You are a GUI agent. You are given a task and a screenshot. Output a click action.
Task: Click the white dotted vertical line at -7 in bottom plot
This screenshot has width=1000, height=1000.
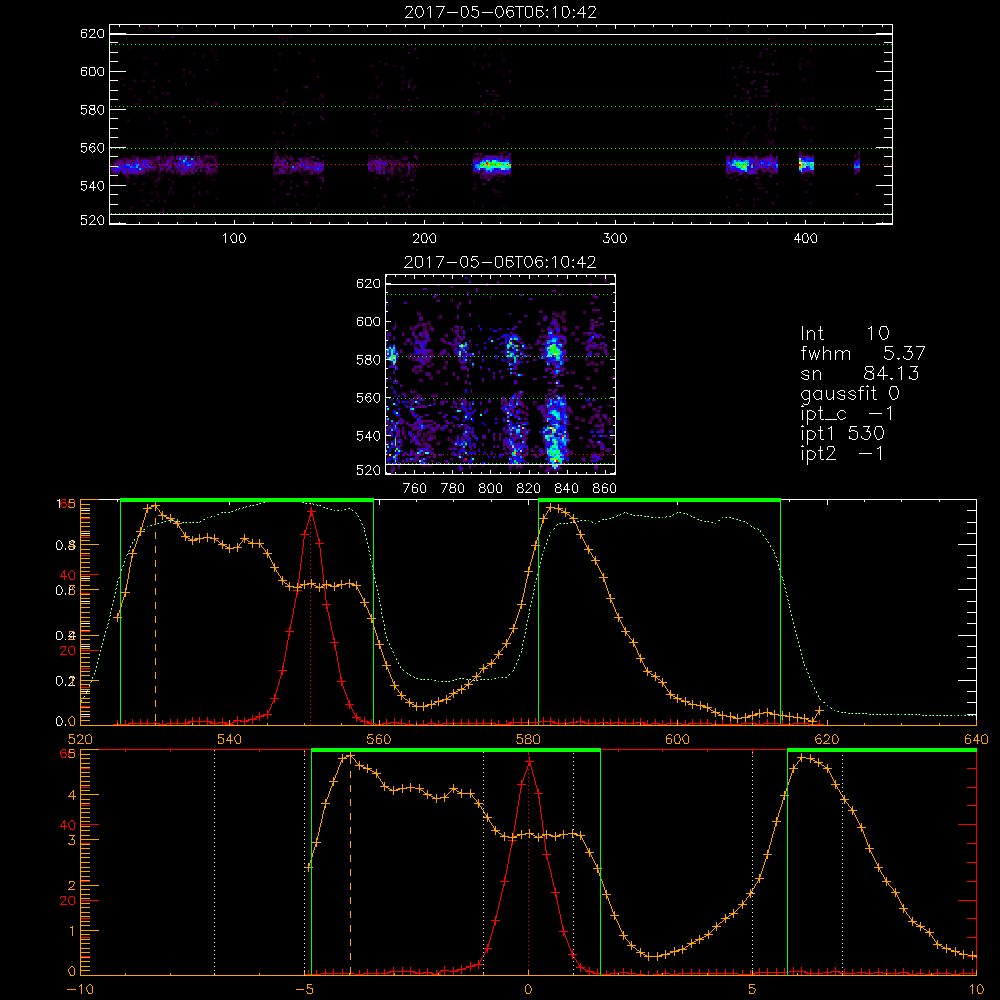(214, 862)
